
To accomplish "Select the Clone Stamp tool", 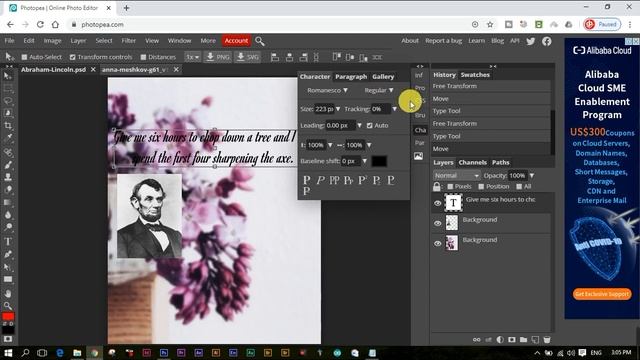I will point(8,177).
